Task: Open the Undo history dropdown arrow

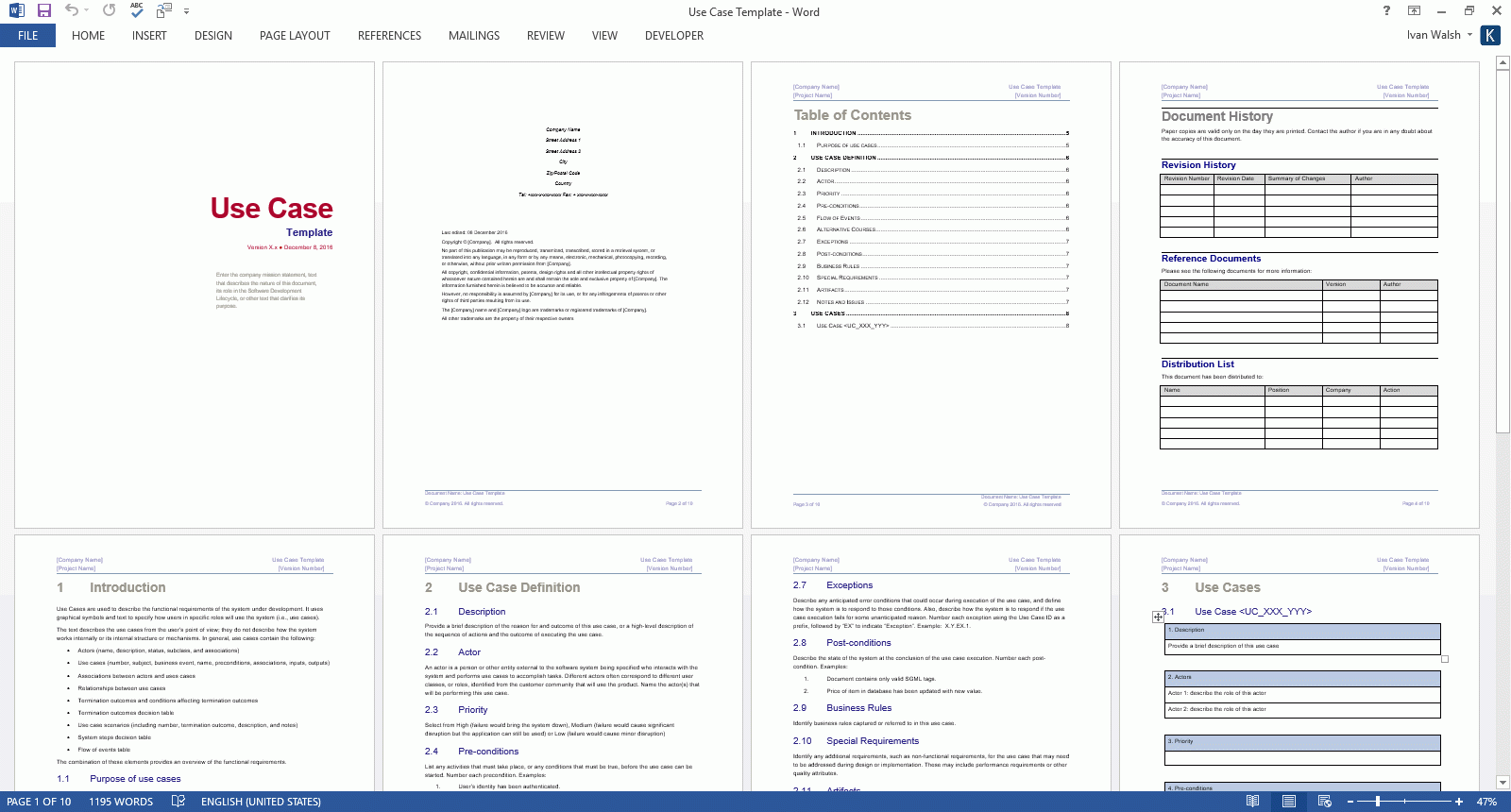Action: 86,10
